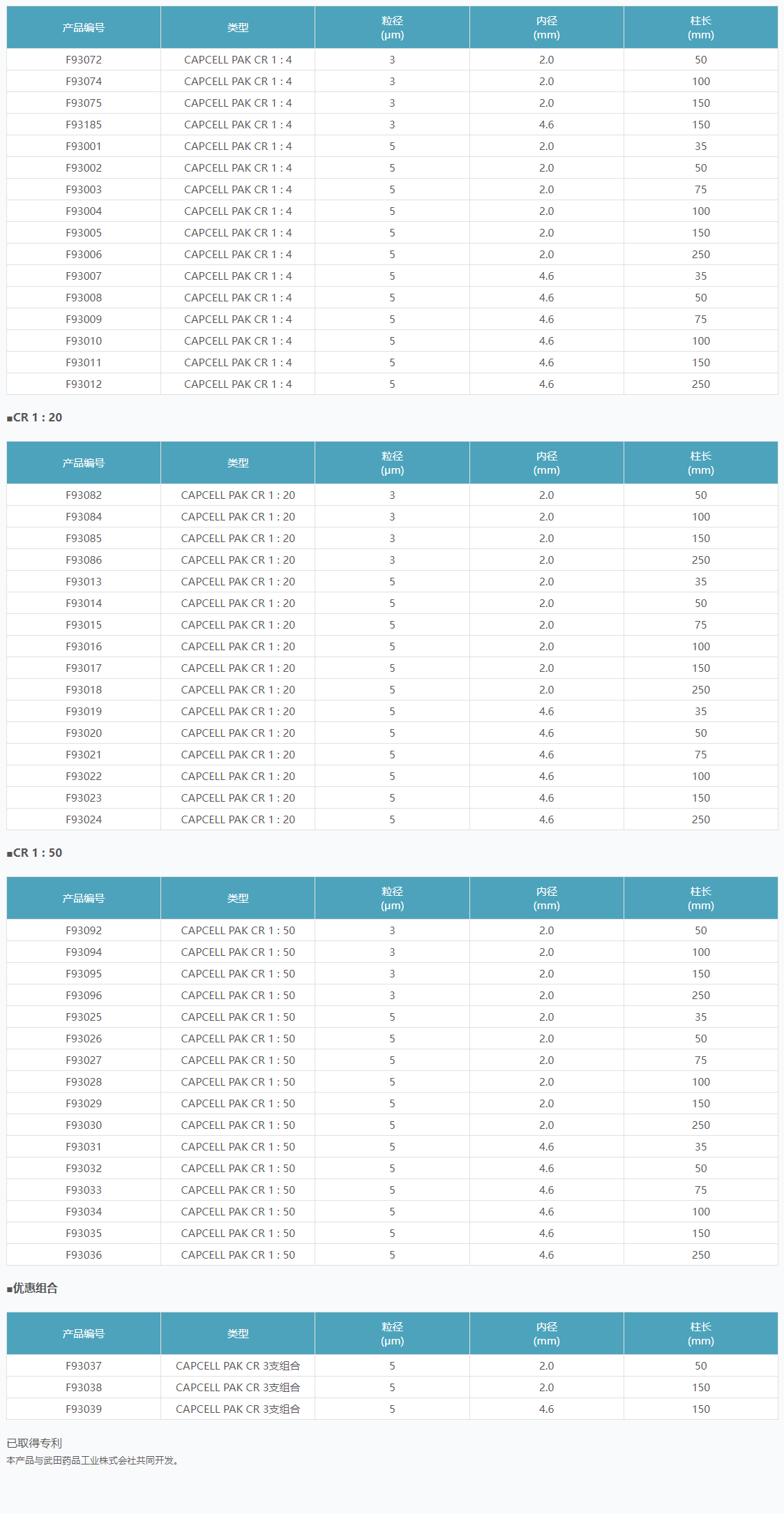Click product code F93072
Viewport: 784px width, 1521px height.
(84, 60)
